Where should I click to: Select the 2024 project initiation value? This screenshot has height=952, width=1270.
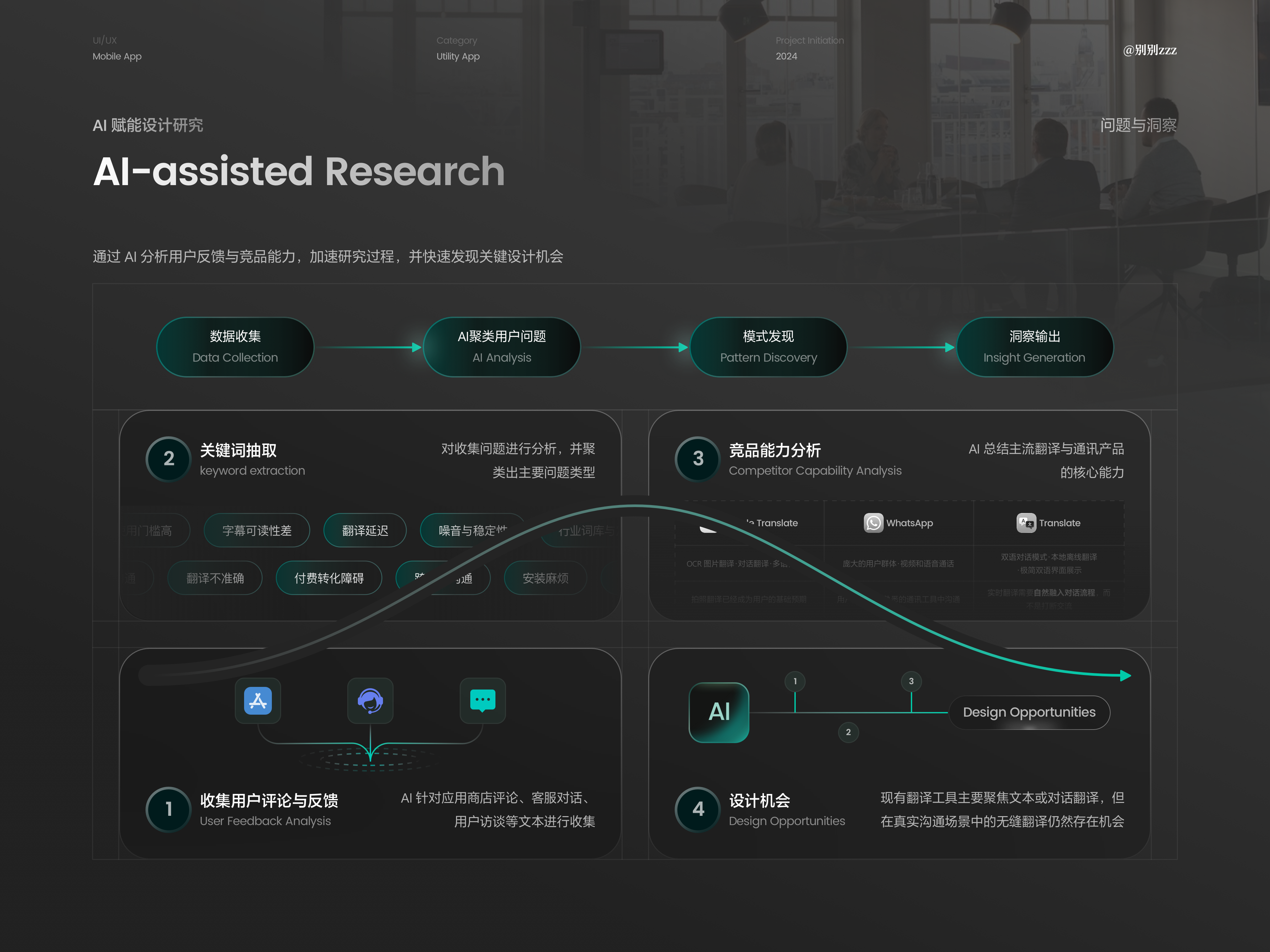pyautogui.click(x=786, y=56)
